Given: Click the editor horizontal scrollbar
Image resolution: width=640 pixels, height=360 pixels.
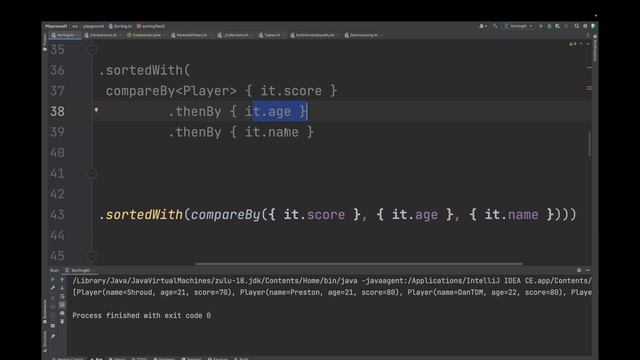Looking at the screenshot, I should tap(359, 264).
